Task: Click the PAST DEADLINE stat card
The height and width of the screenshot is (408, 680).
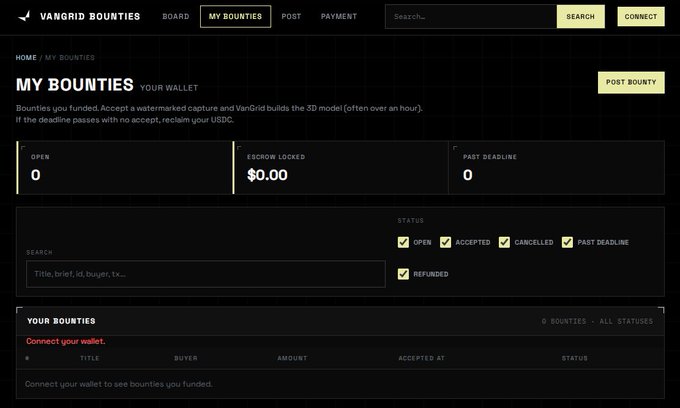Action: pyautogui.click(x=556, y=167)
